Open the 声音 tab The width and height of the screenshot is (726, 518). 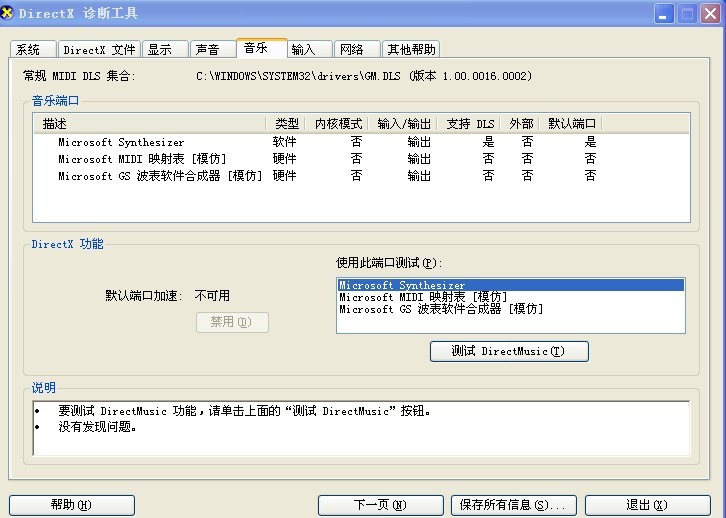pos(213,49)
